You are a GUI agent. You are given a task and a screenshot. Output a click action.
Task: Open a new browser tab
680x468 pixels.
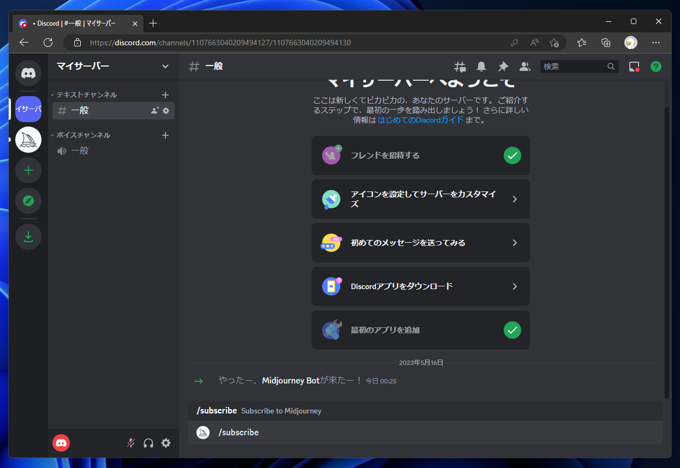pos(153,23)
